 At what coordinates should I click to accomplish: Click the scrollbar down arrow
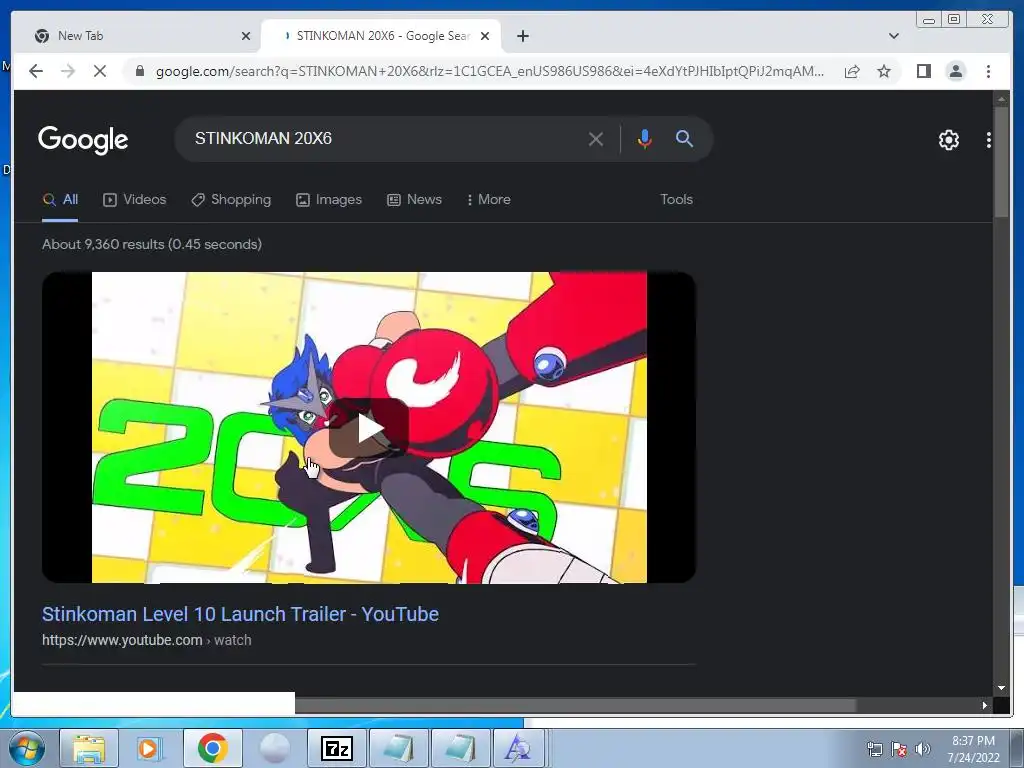1001,688
